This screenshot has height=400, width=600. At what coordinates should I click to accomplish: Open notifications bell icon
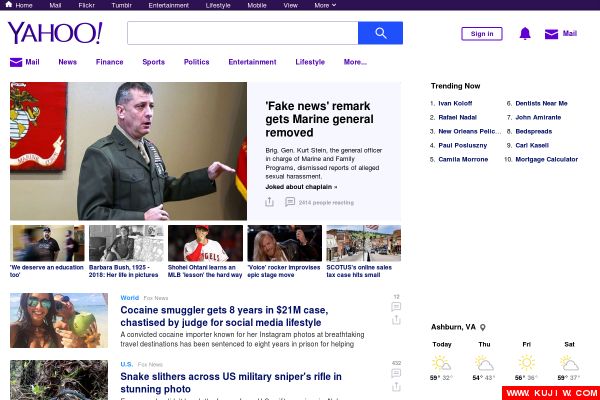point(525,34)
